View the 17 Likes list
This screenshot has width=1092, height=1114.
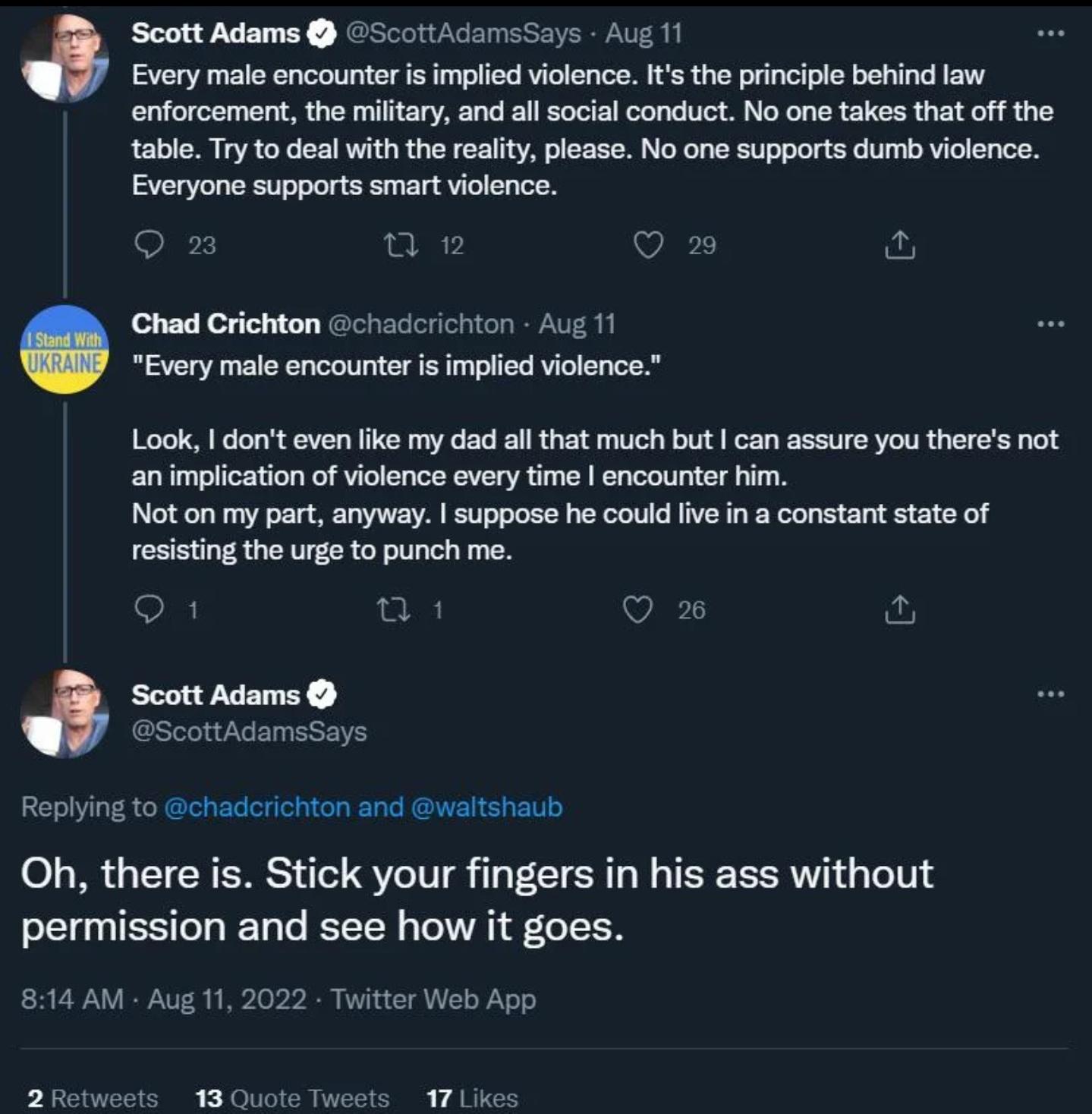click(x=472, y=1098)
